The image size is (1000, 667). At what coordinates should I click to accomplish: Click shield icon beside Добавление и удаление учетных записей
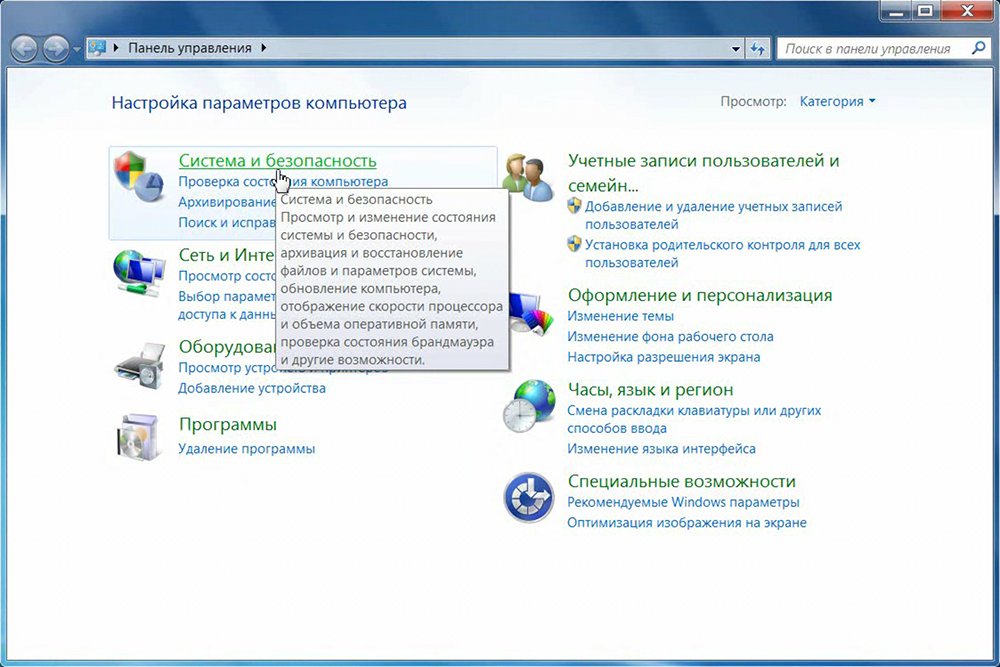574,205
